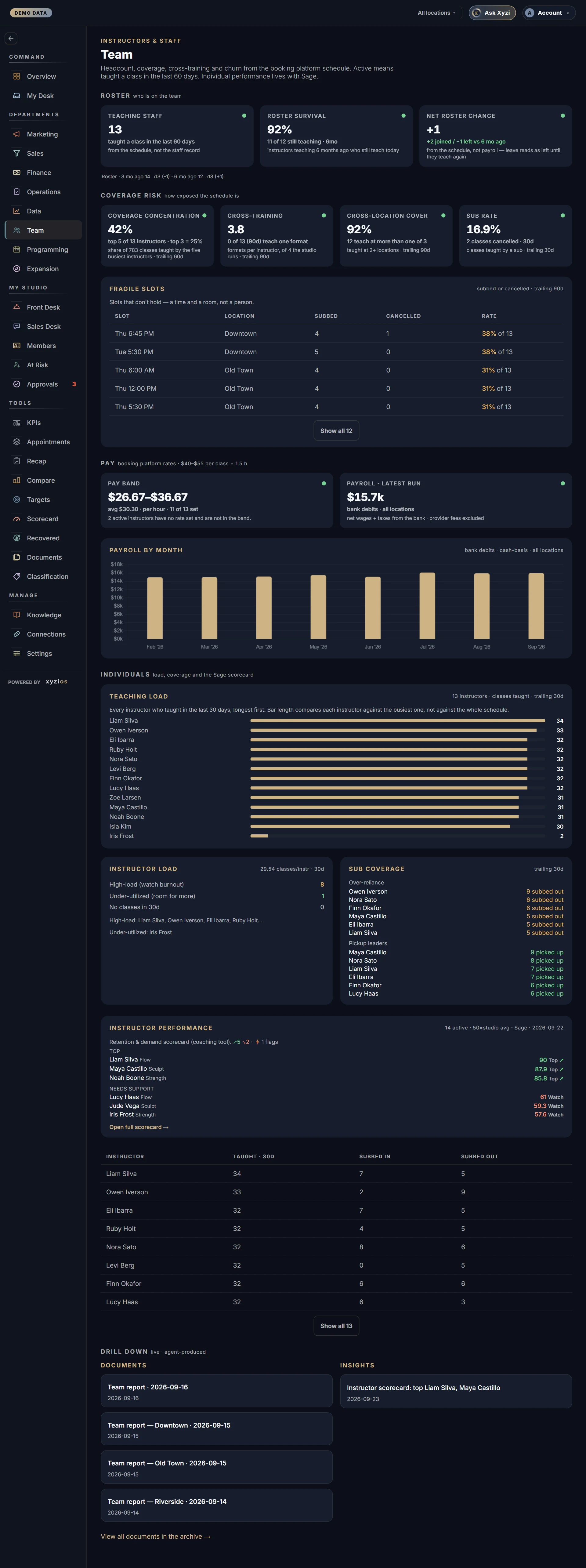
Task: Open the Finance department label
Action: [39, 173]
